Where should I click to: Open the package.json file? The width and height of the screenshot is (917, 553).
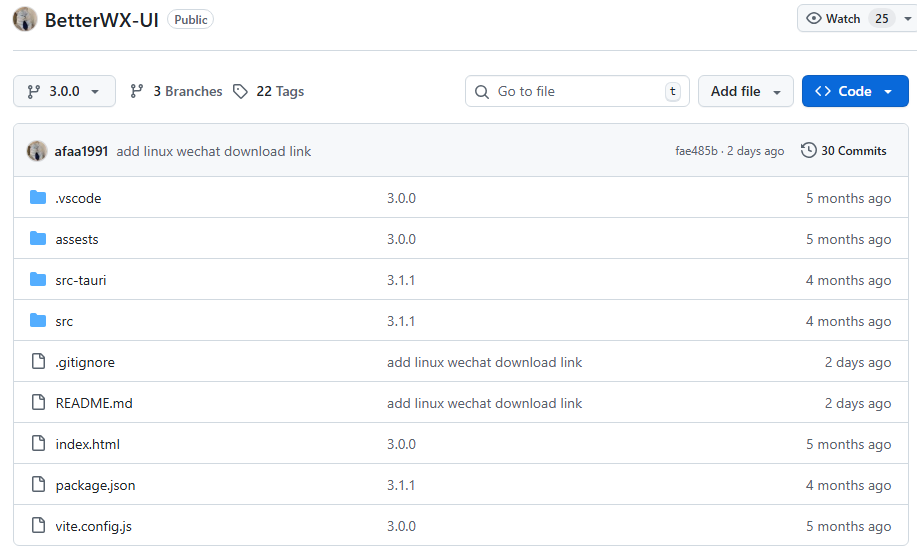(x=95, y=485)
